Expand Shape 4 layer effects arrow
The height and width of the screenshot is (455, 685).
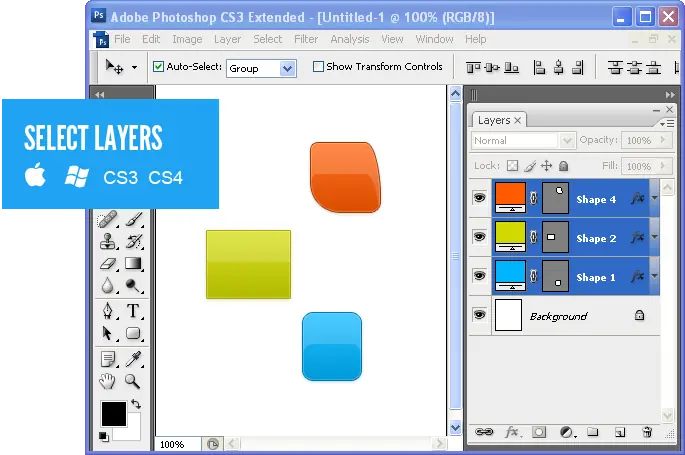click(x=654, y=198)
